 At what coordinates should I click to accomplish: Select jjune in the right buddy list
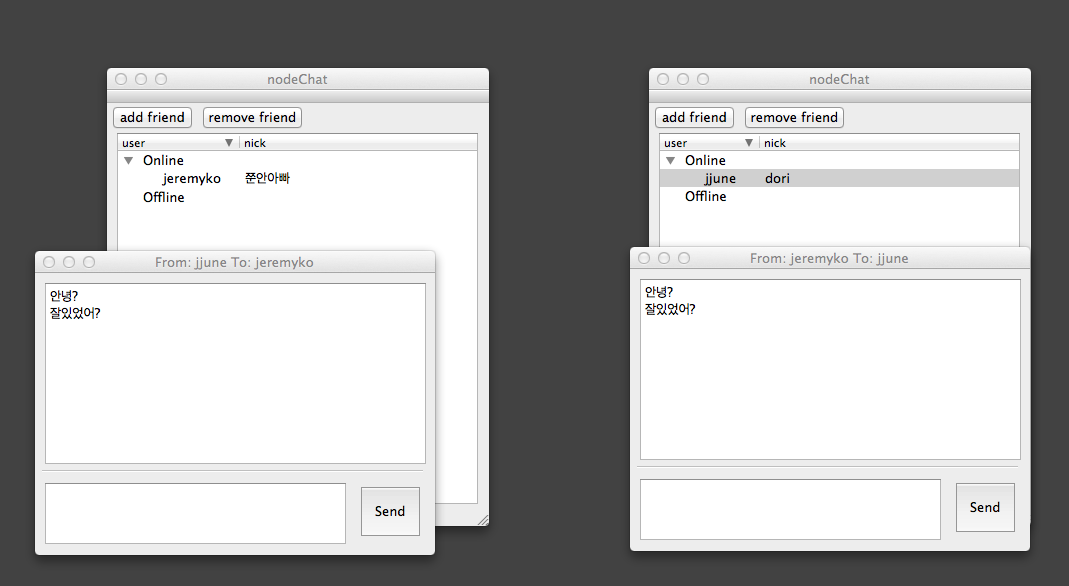720,178
